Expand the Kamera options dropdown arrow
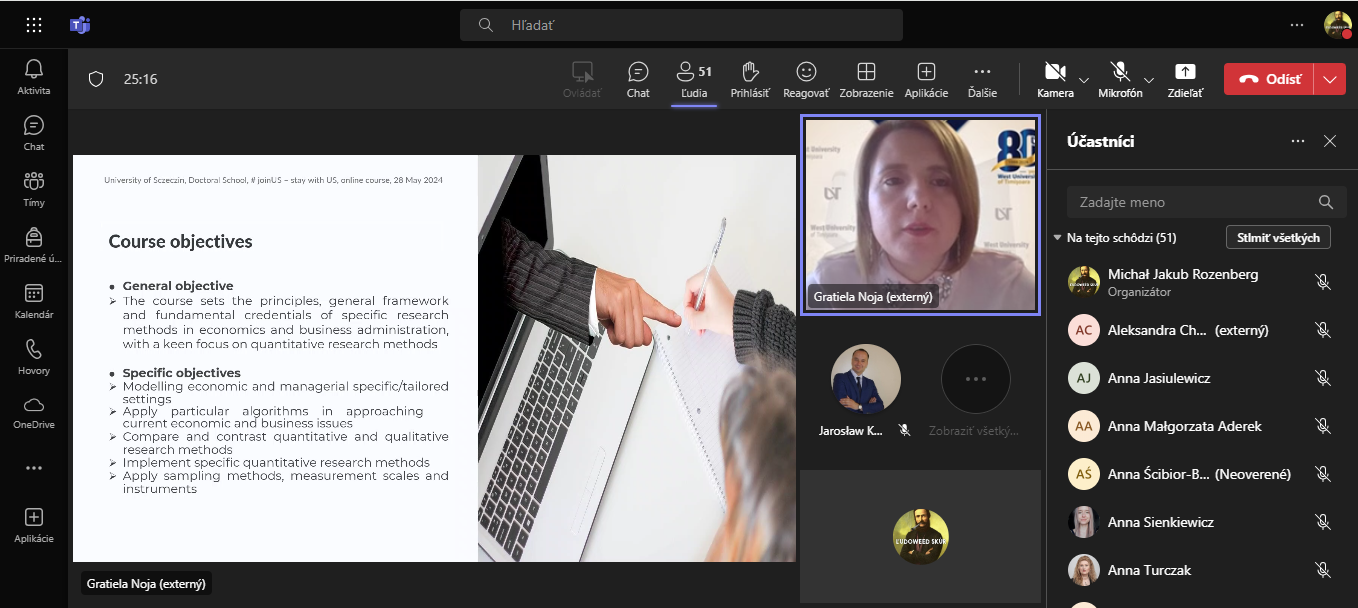Screen dimensions: 1358x608 tap(1084, 79)
